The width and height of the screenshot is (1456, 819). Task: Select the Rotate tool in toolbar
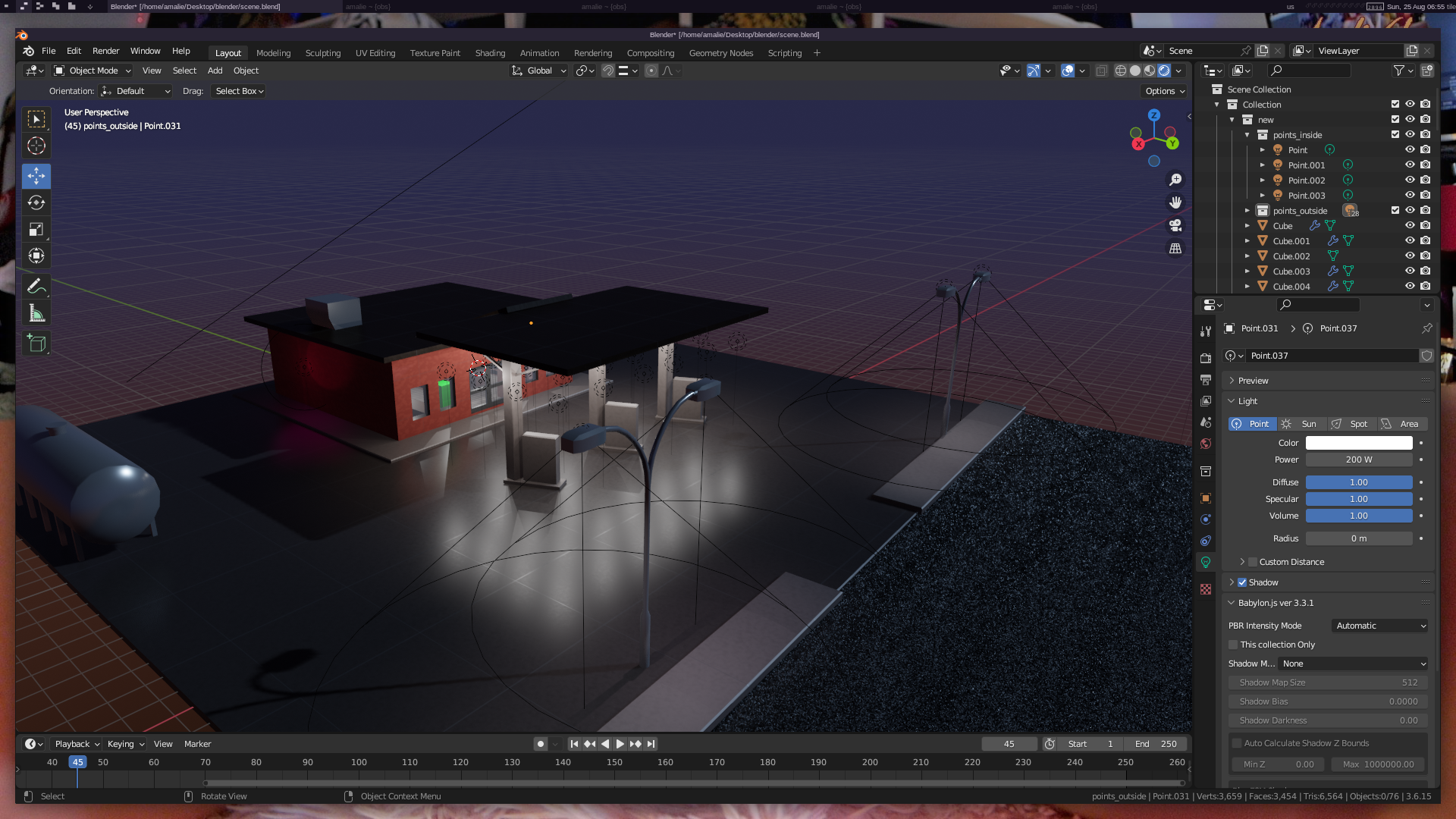[x=36, y=202]
